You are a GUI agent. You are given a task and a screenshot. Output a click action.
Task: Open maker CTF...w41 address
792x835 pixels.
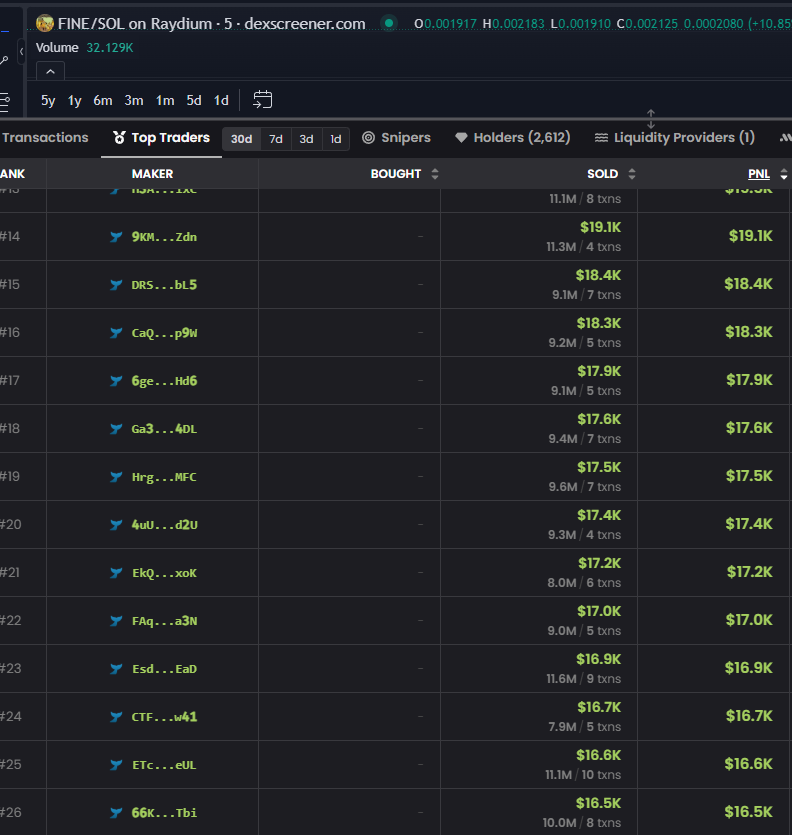click(x=164, y=717)
